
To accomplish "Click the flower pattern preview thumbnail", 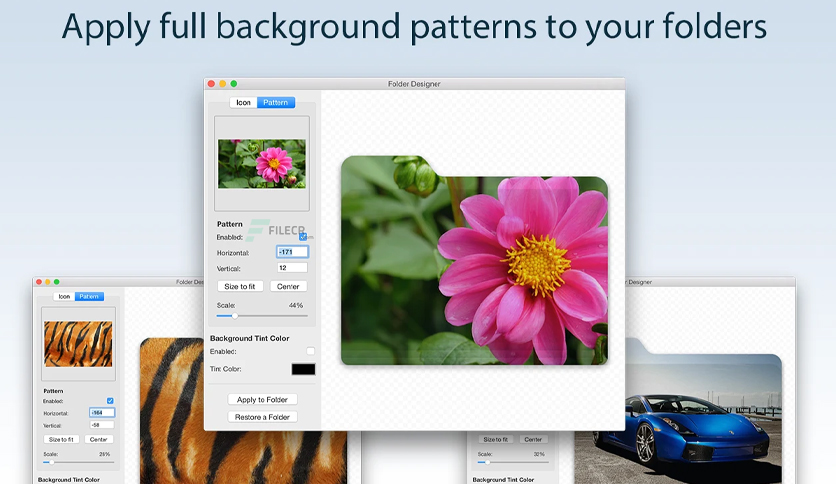I will [262, 164].
